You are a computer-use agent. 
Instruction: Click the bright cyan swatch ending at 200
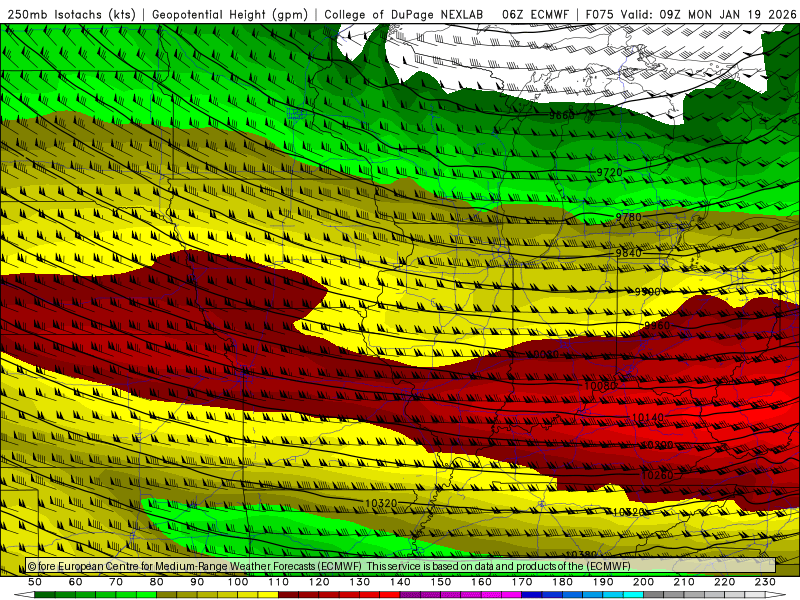[633, 595]
